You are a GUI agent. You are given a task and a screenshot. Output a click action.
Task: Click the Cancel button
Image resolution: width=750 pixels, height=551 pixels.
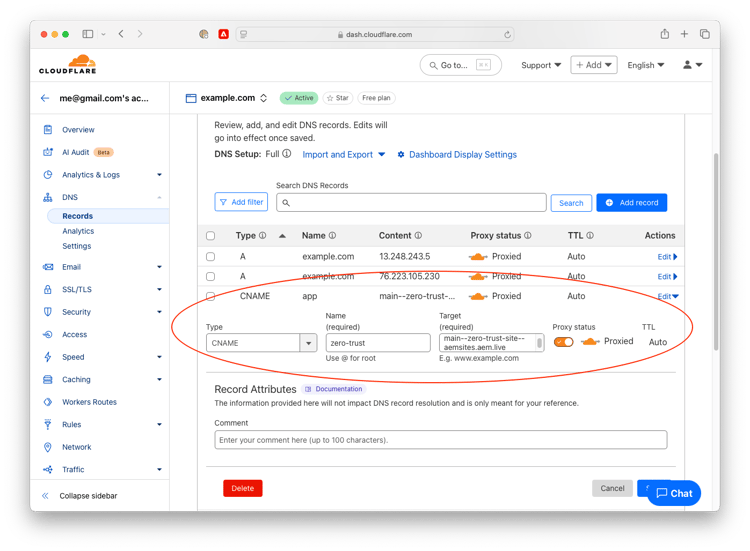point(612,488)
